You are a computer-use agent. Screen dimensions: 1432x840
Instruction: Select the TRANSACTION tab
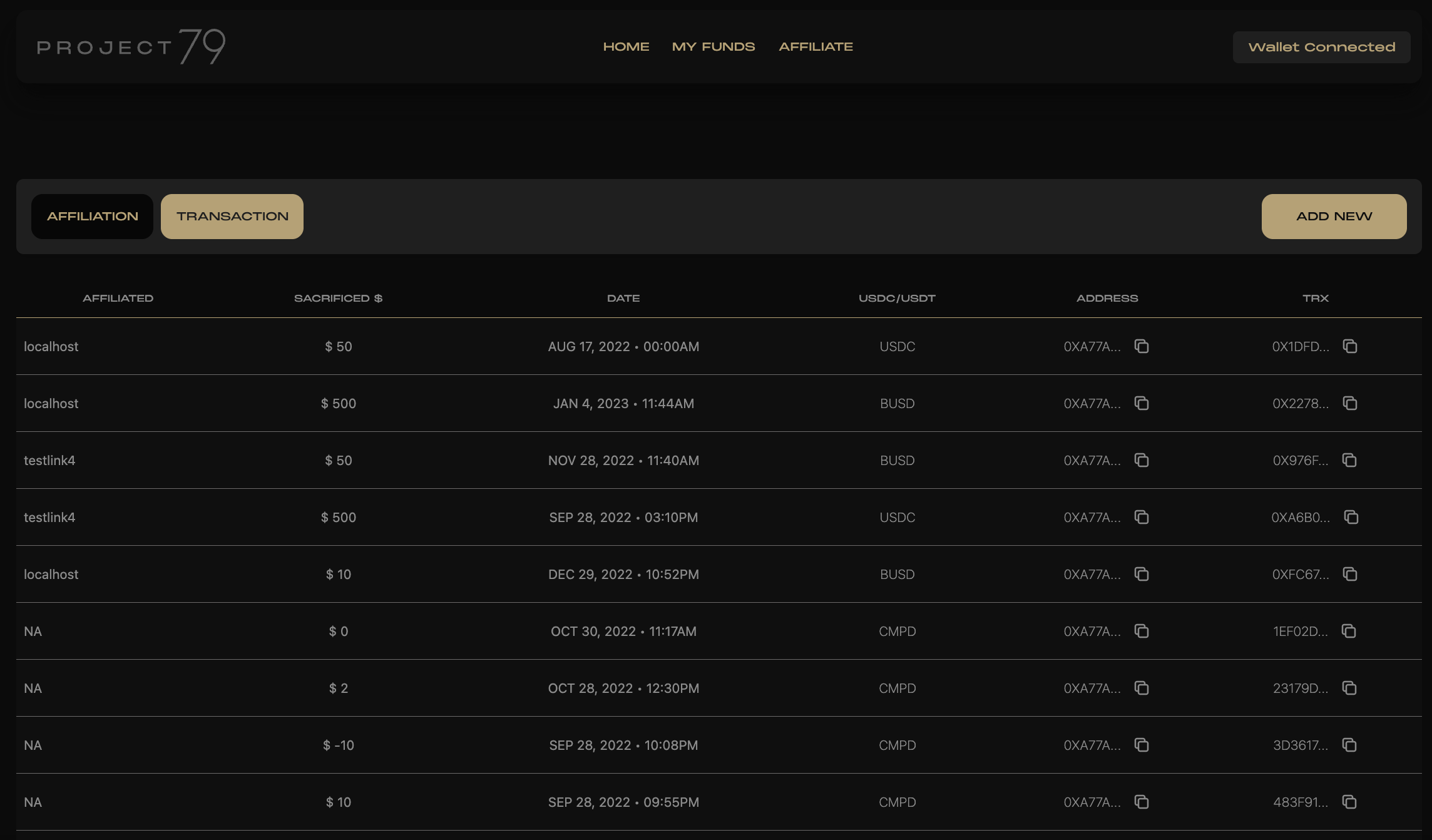click(232, 216)
